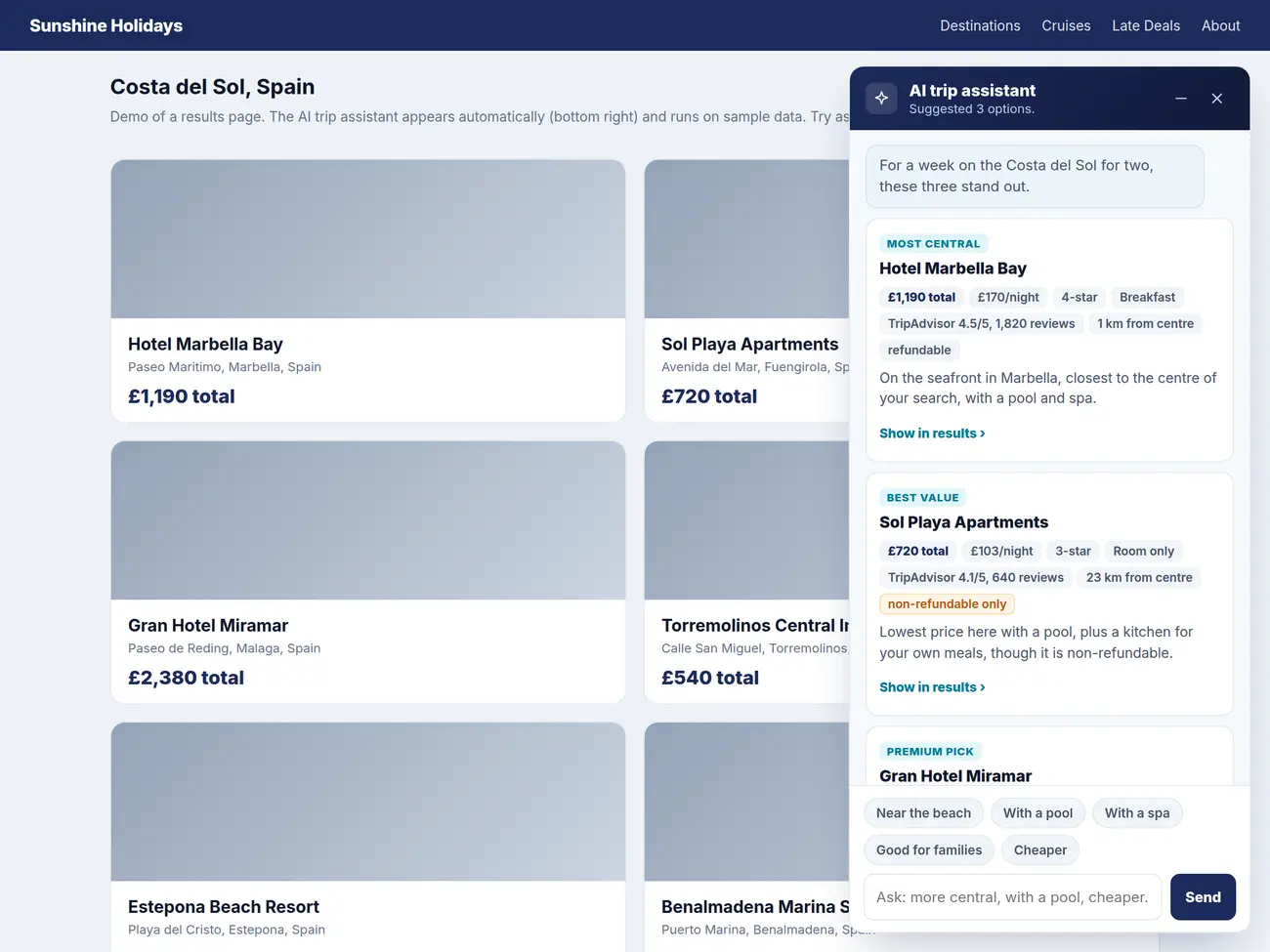
Task: Click the 'PREMIUM PICK' badge
Action: coord(930,752)
